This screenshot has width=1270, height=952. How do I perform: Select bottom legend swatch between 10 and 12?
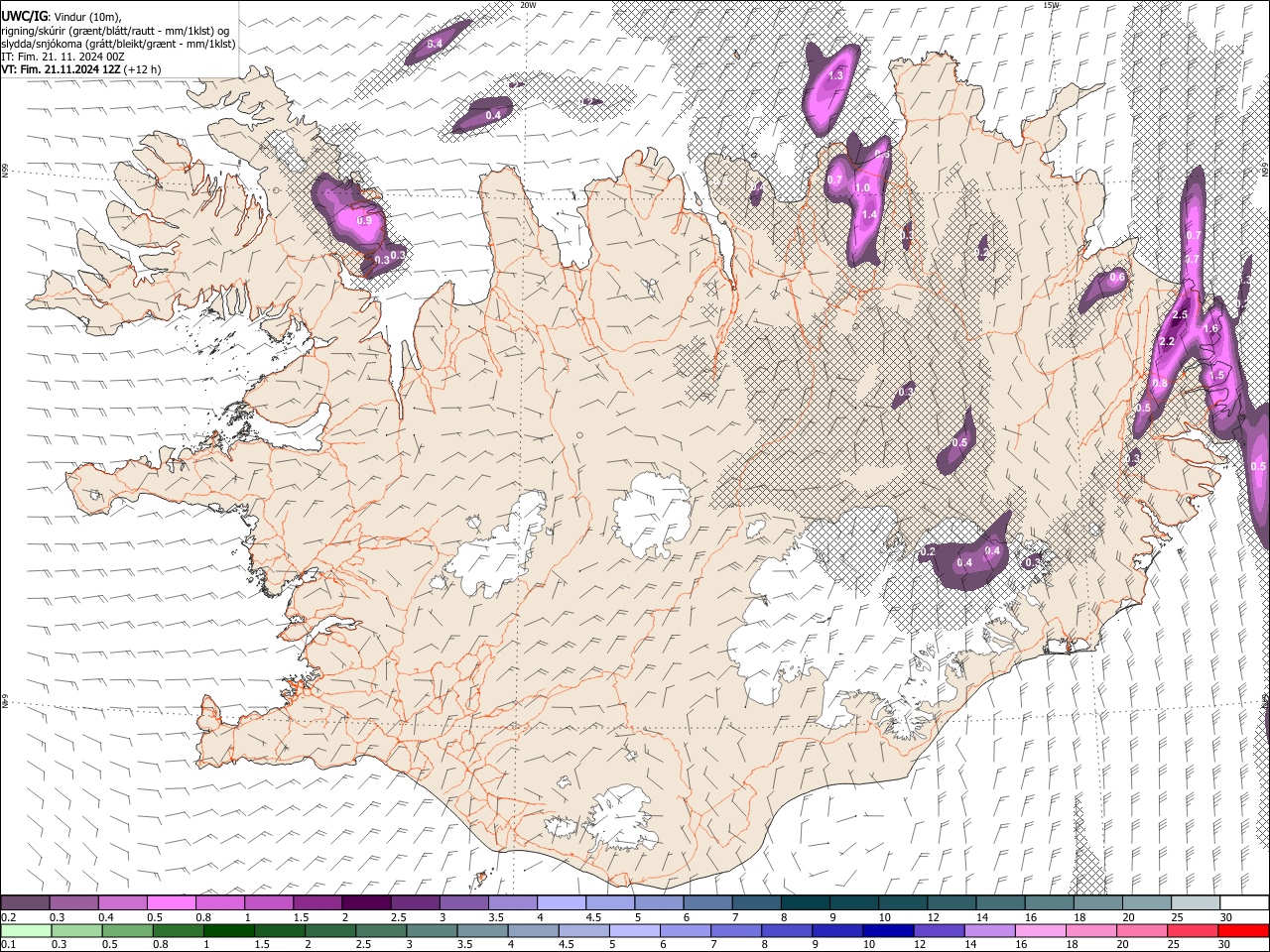(887, 930)
